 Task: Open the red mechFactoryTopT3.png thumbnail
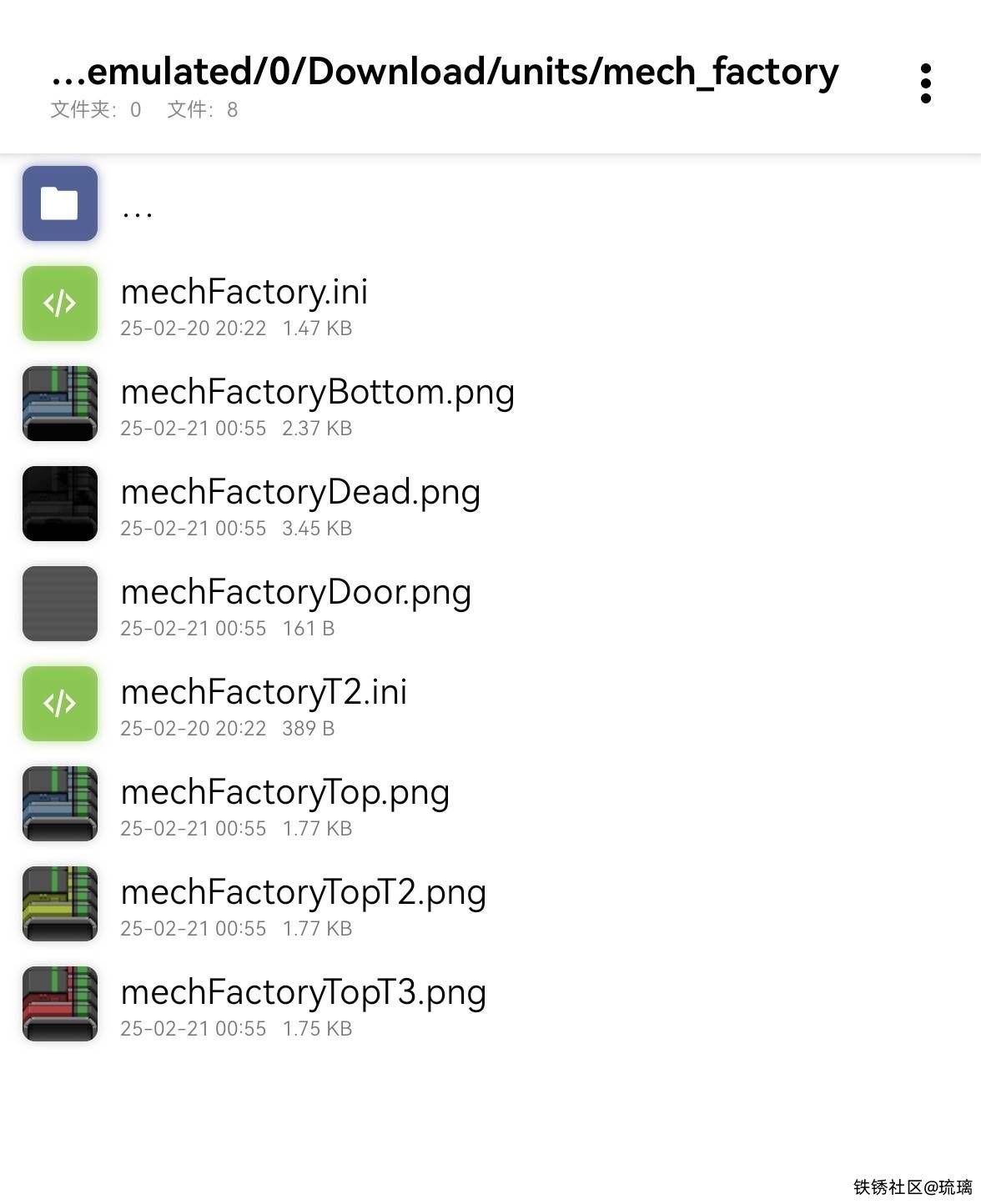point(60,1004)
